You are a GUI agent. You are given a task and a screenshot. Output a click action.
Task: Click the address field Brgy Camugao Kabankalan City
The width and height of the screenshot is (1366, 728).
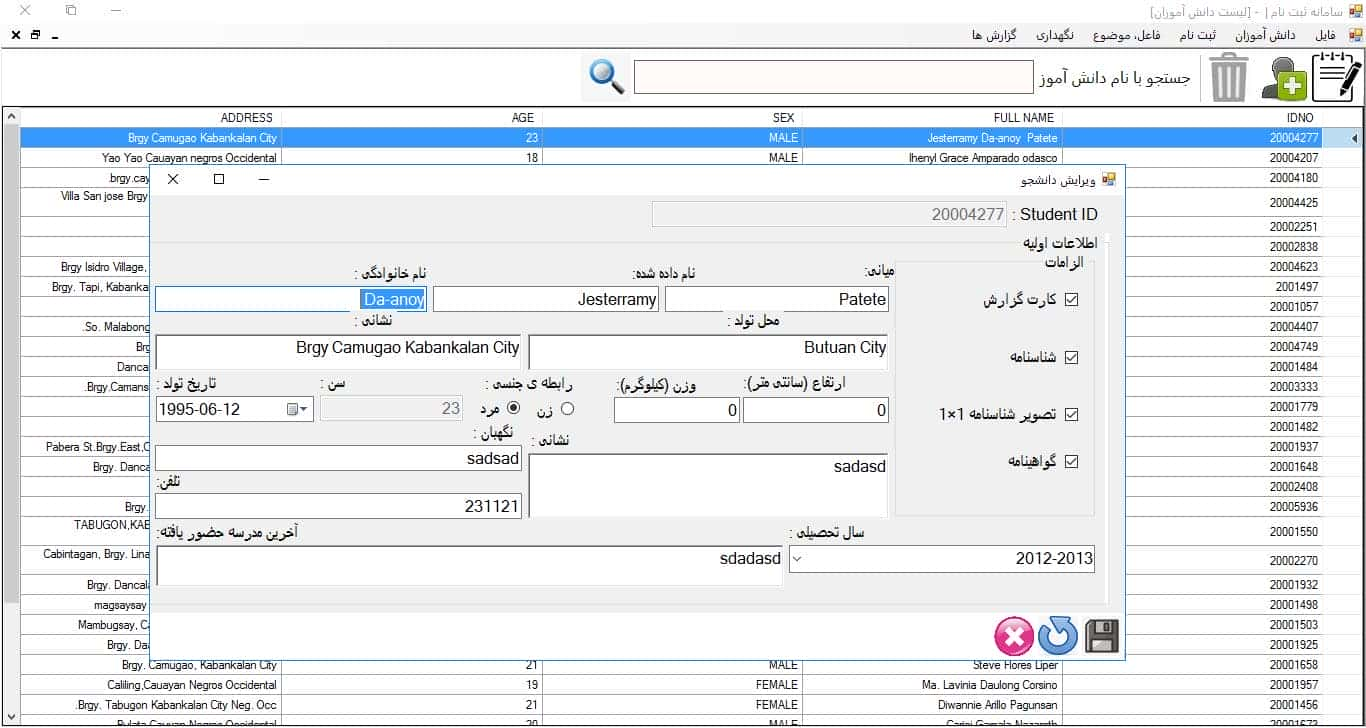coord(338,352)
